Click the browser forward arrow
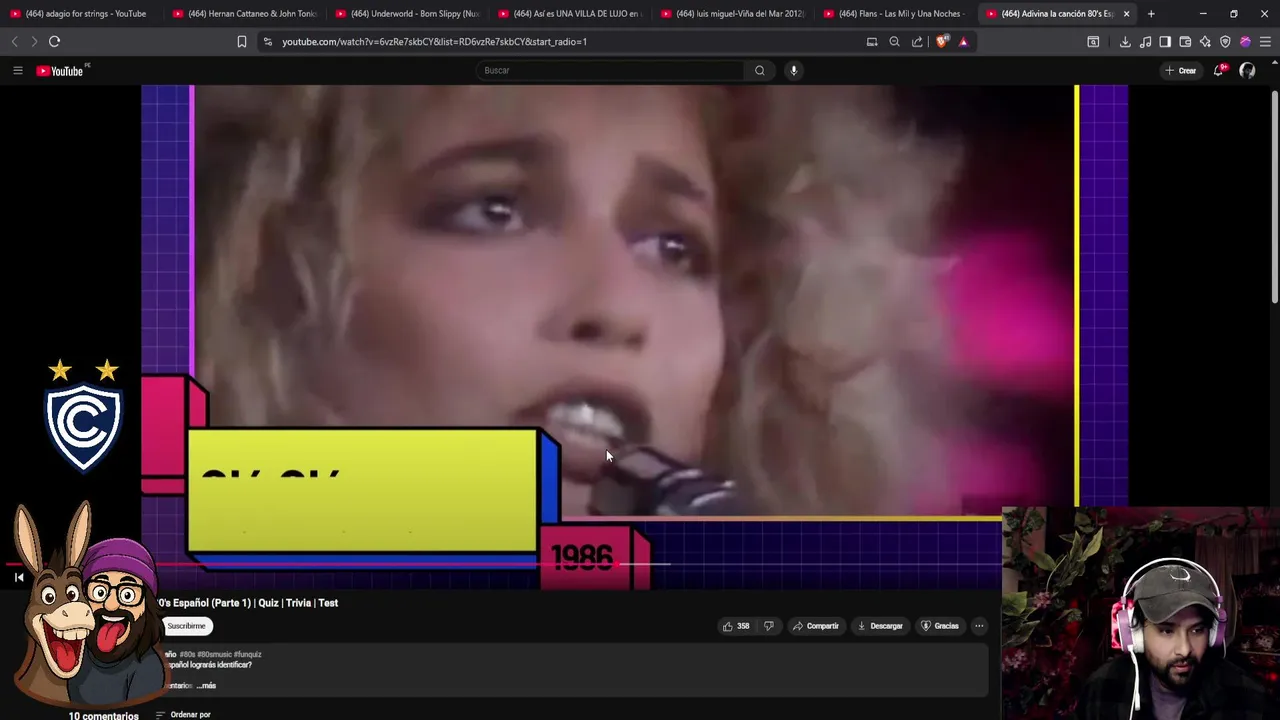This screenshot has height=720, width=1280. coord(34,41)
